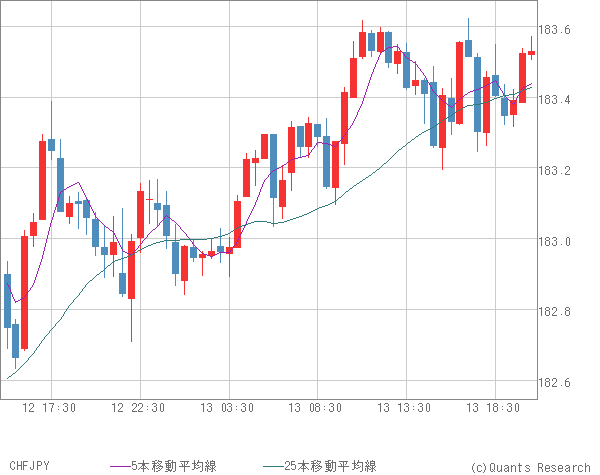Click the 182.6 price axis label

pyautogui.click(x=554, y=382)
